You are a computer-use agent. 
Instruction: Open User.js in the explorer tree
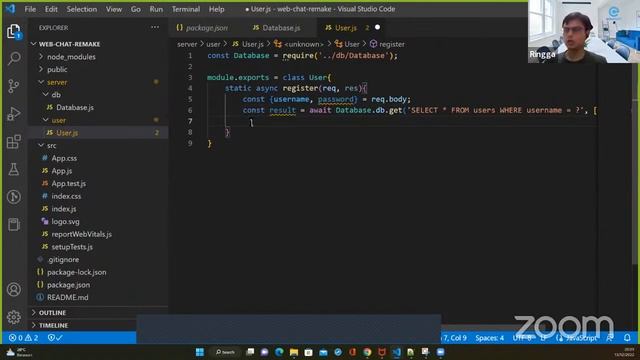pos(98,133)
